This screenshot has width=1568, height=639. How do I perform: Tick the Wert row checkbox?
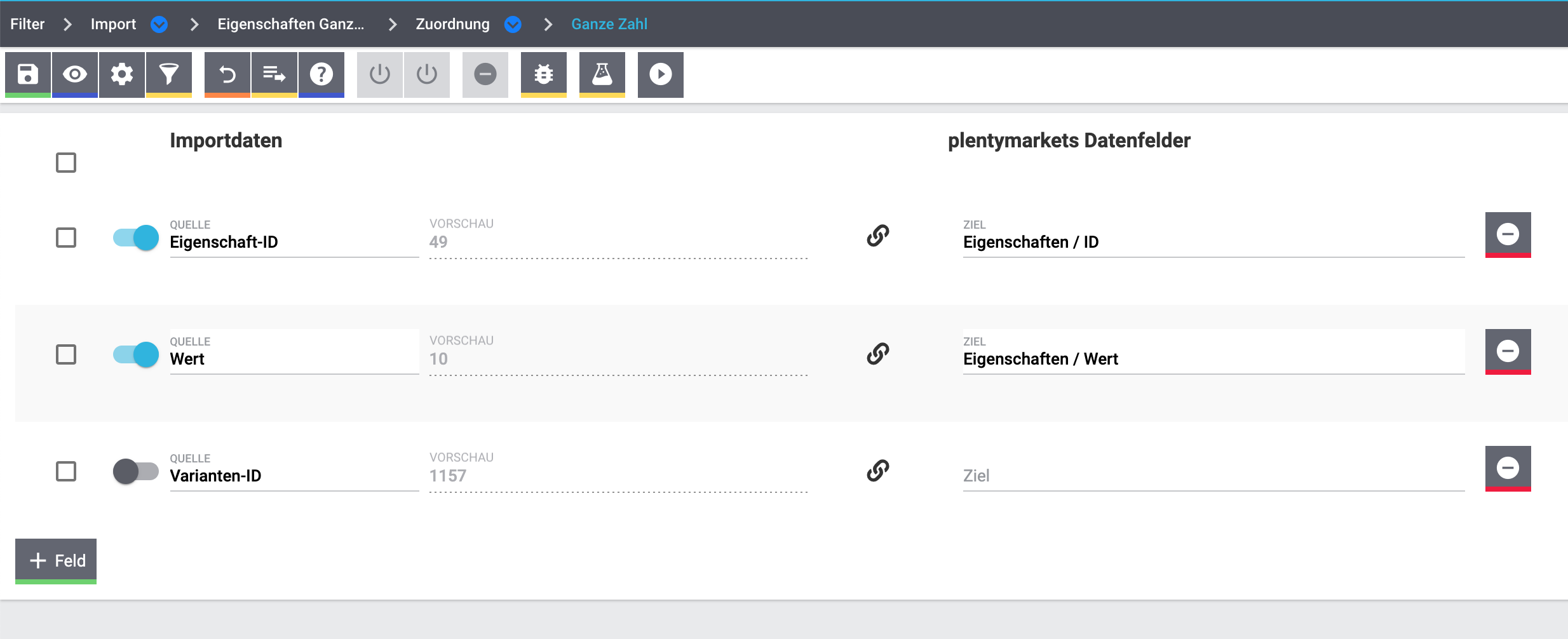pos(66,354)
